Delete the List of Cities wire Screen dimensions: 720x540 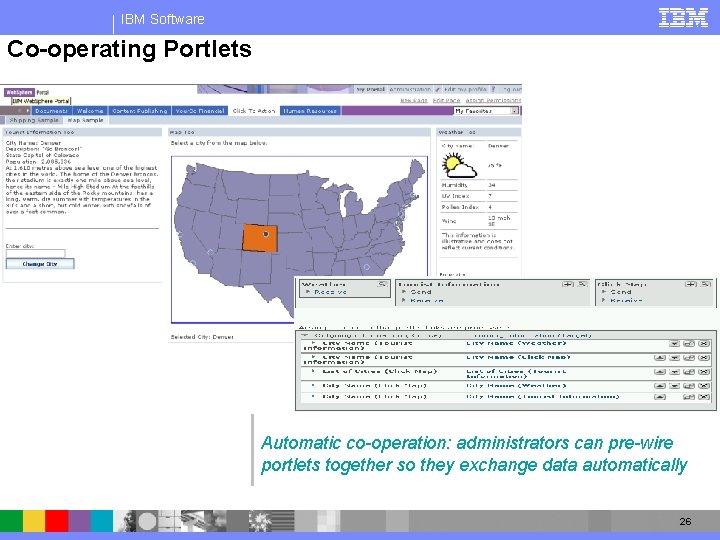coord(703,371)
